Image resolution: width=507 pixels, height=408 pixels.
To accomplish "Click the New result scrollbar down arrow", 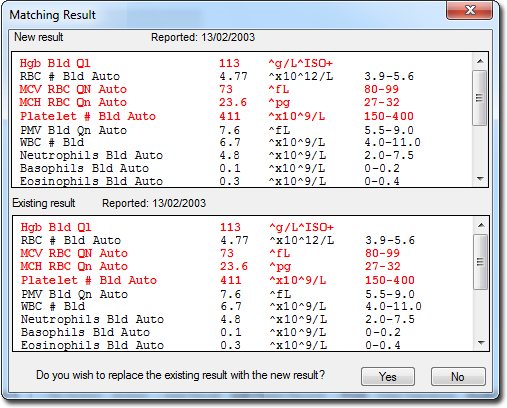I will coord(480,179).
